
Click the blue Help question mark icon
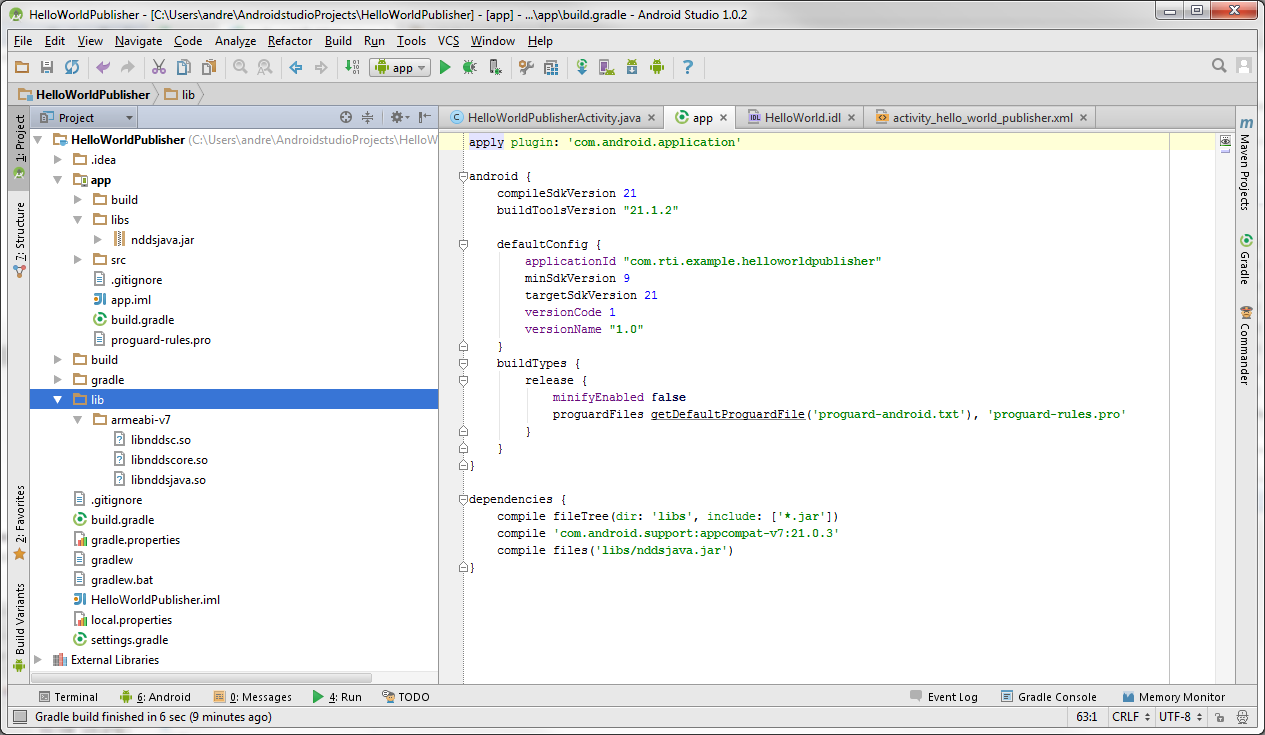click(x=688, y=67)
